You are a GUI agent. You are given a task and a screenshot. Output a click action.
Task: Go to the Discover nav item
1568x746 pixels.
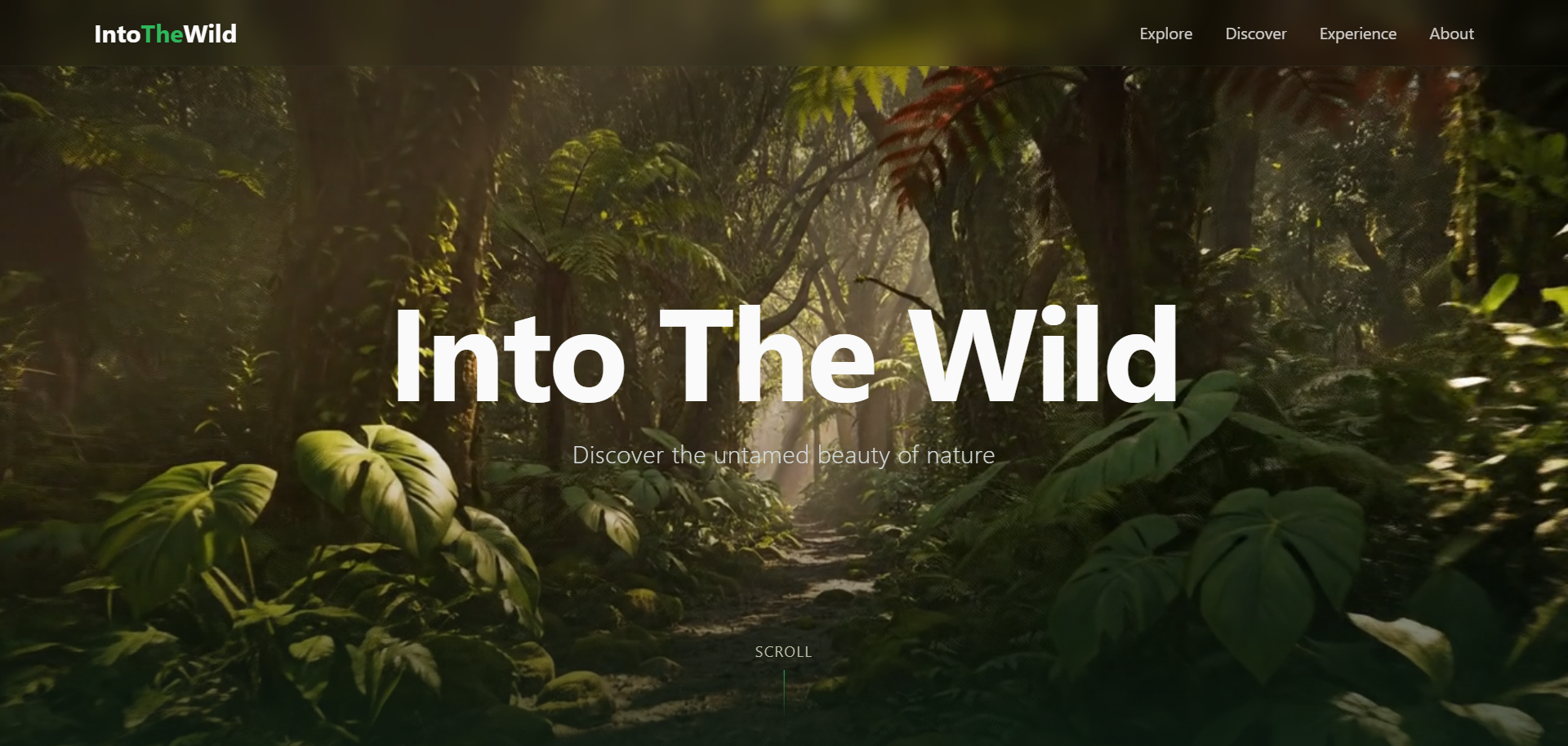pos(1255,34)
